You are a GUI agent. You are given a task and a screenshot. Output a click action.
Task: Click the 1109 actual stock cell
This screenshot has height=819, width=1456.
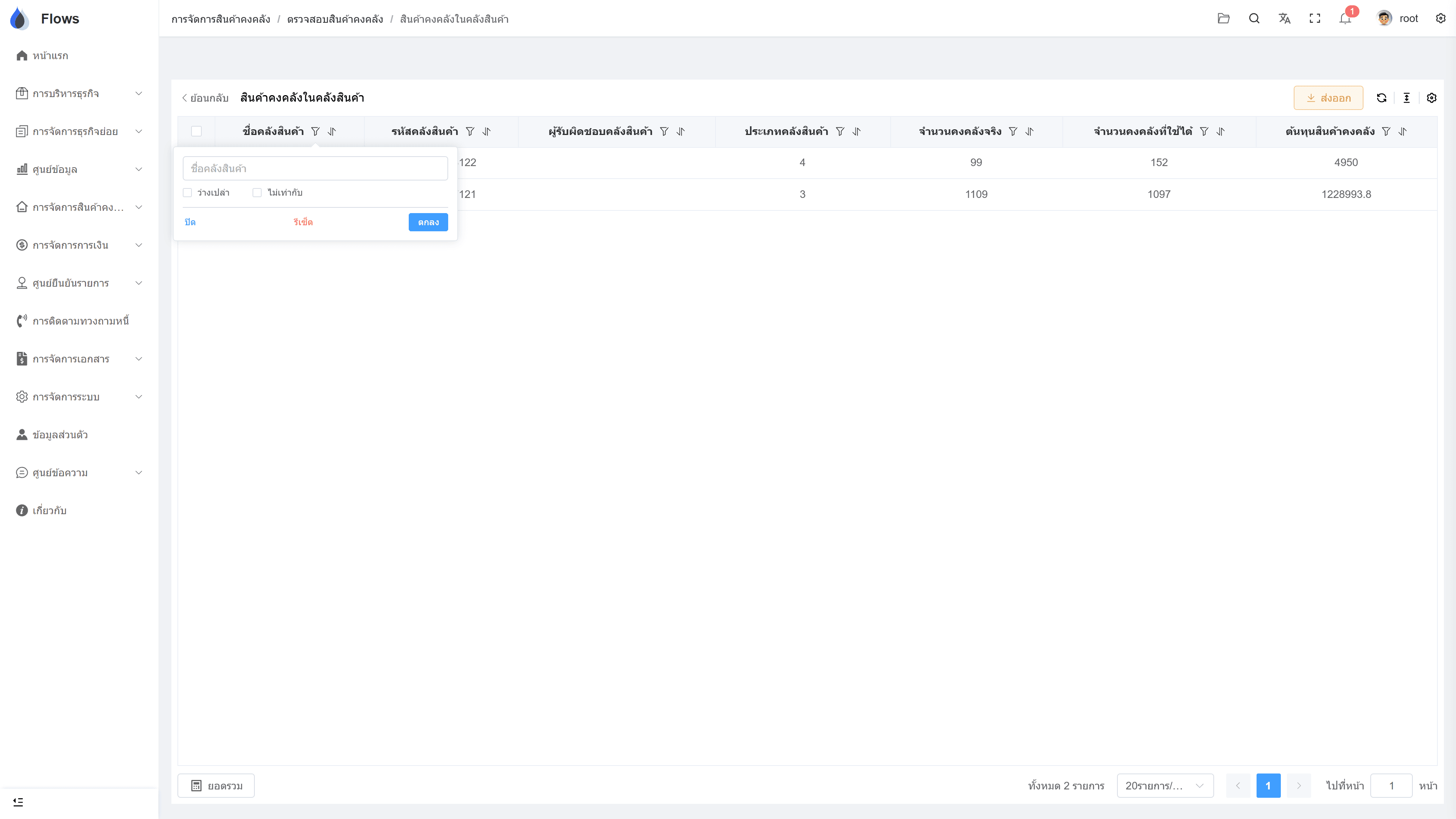point(976,195)
